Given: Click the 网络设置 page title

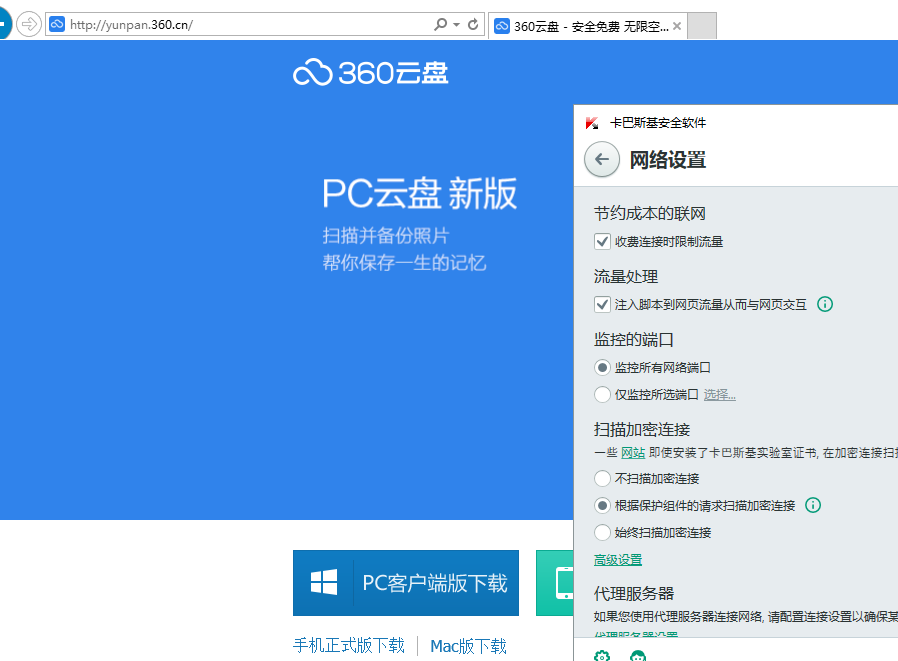Looking at the screenshot, I should tap(668, 160).
